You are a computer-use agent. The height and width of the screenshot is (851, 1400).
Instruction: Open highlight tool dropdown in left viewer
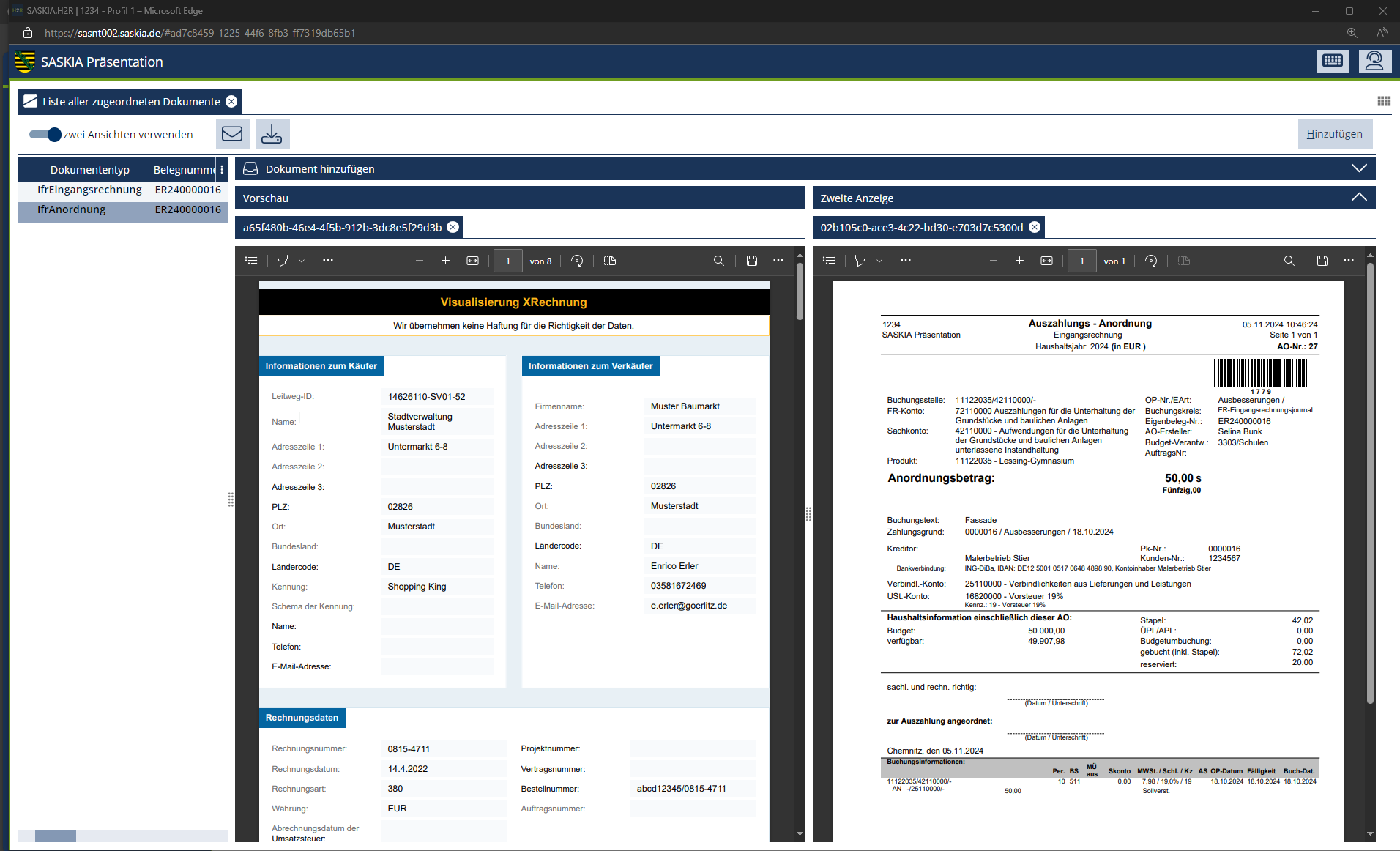(301, 261)
